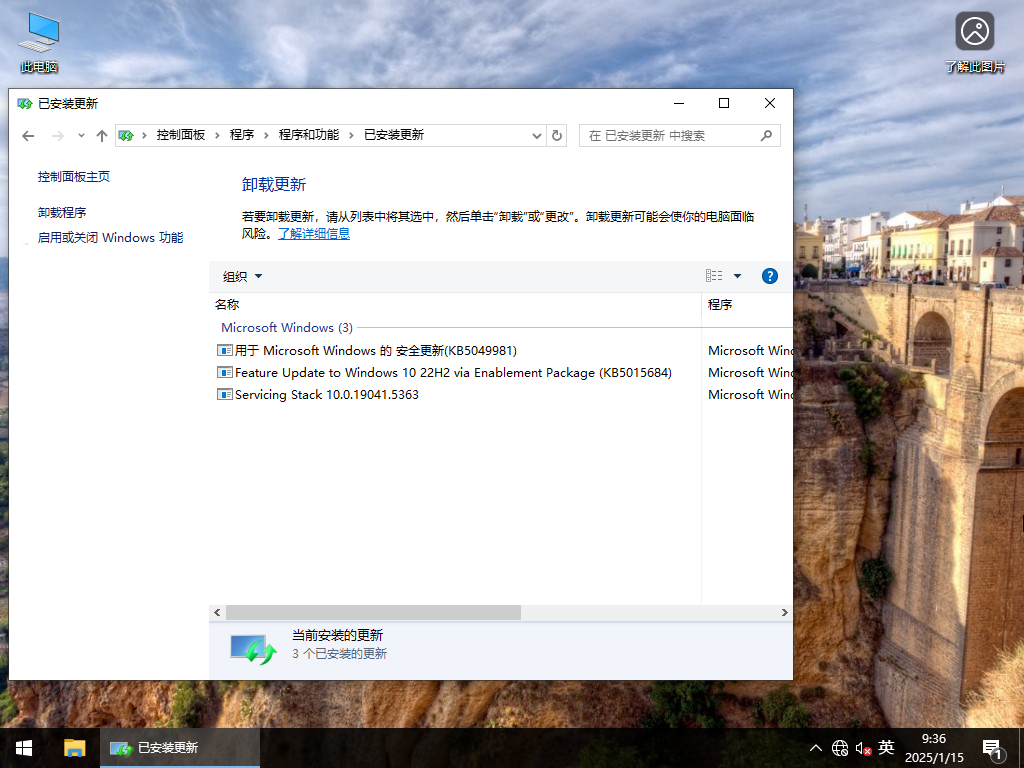Click the search magnifier in the search box
Image resolution: width=1024 pixels, height=768 pixels.
(766, 135)
